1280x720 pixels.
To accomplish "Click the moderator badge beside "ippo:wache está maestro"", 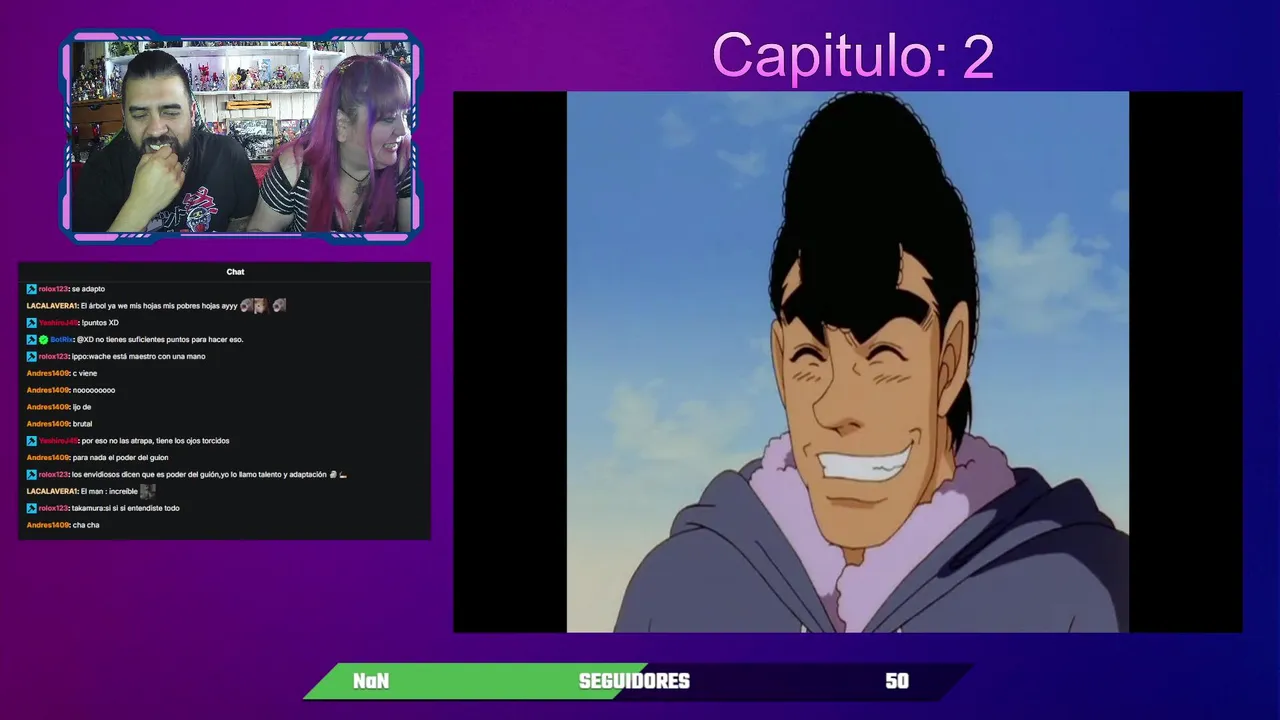I will pos(31,357).
